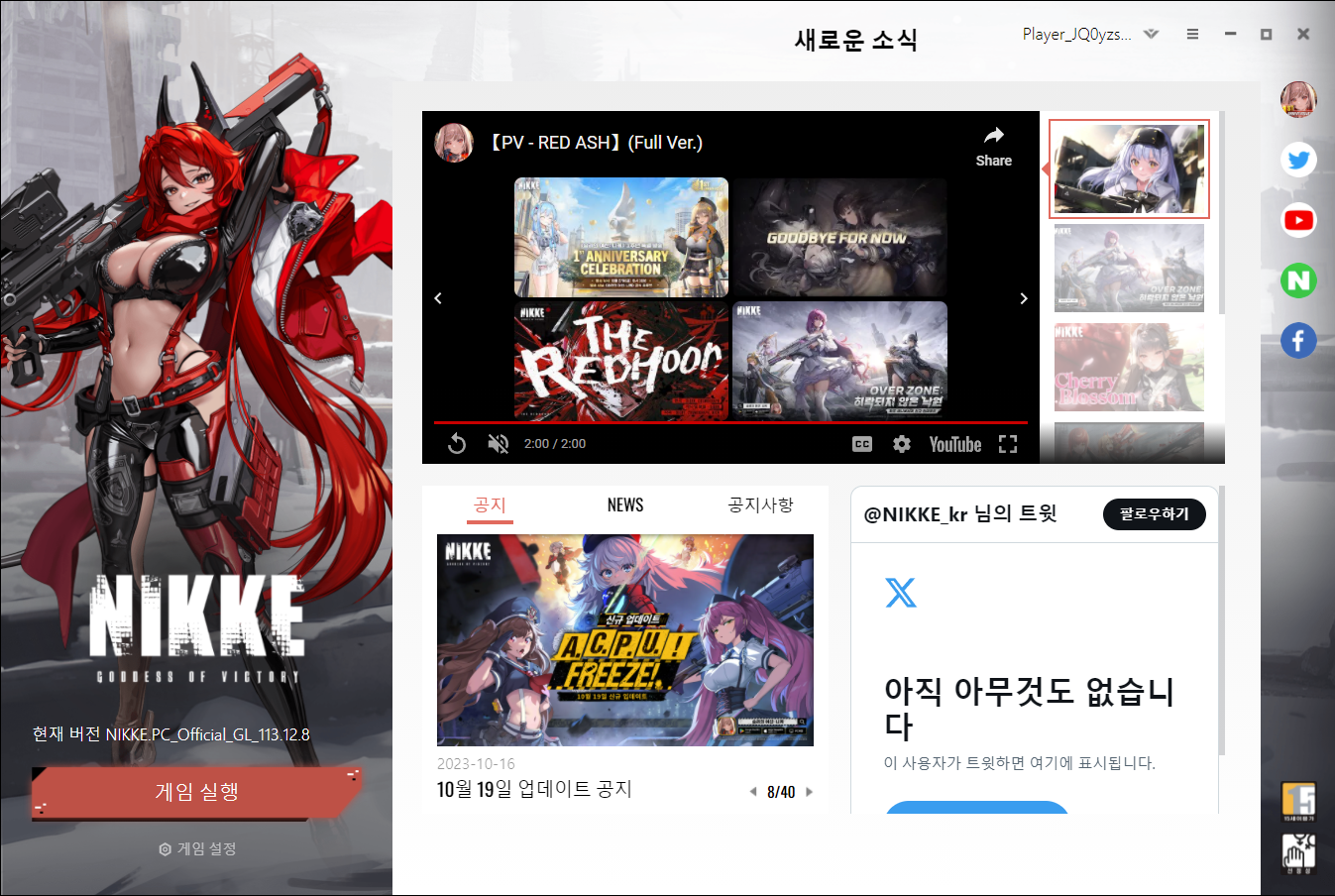The width and height of the screenshot is (1335, 896).
Task: Open video settings gear
Action: tap(902, 444)
